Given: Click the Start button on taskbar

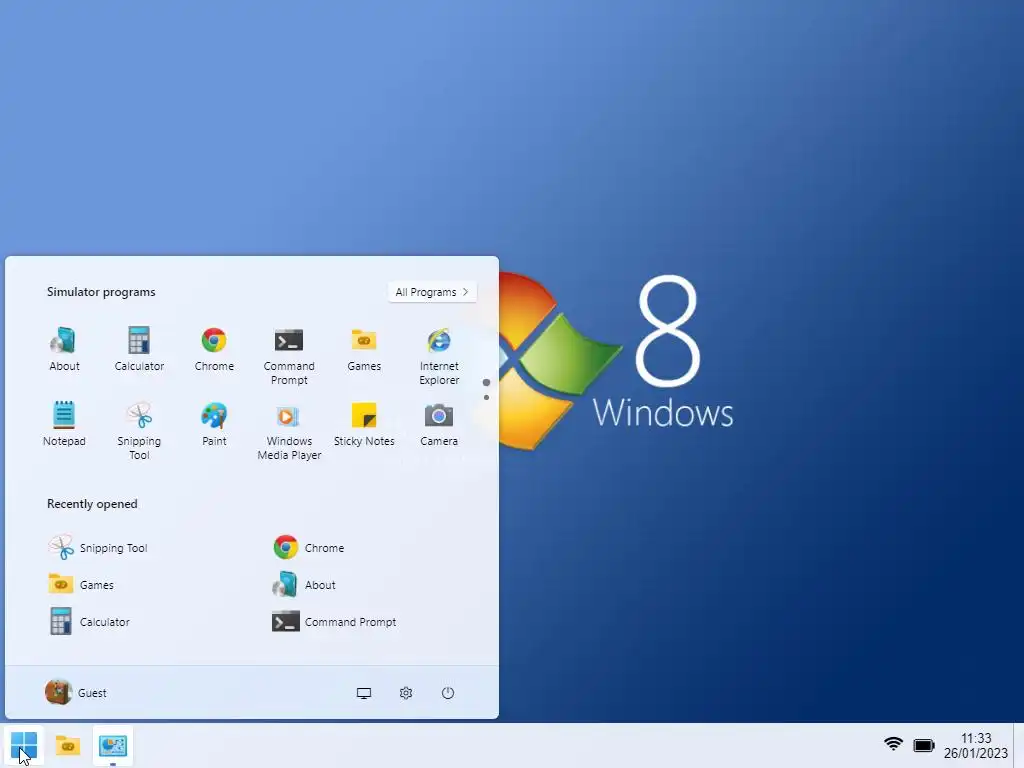Looking at the screenshot, I should (x=24, y=745).
